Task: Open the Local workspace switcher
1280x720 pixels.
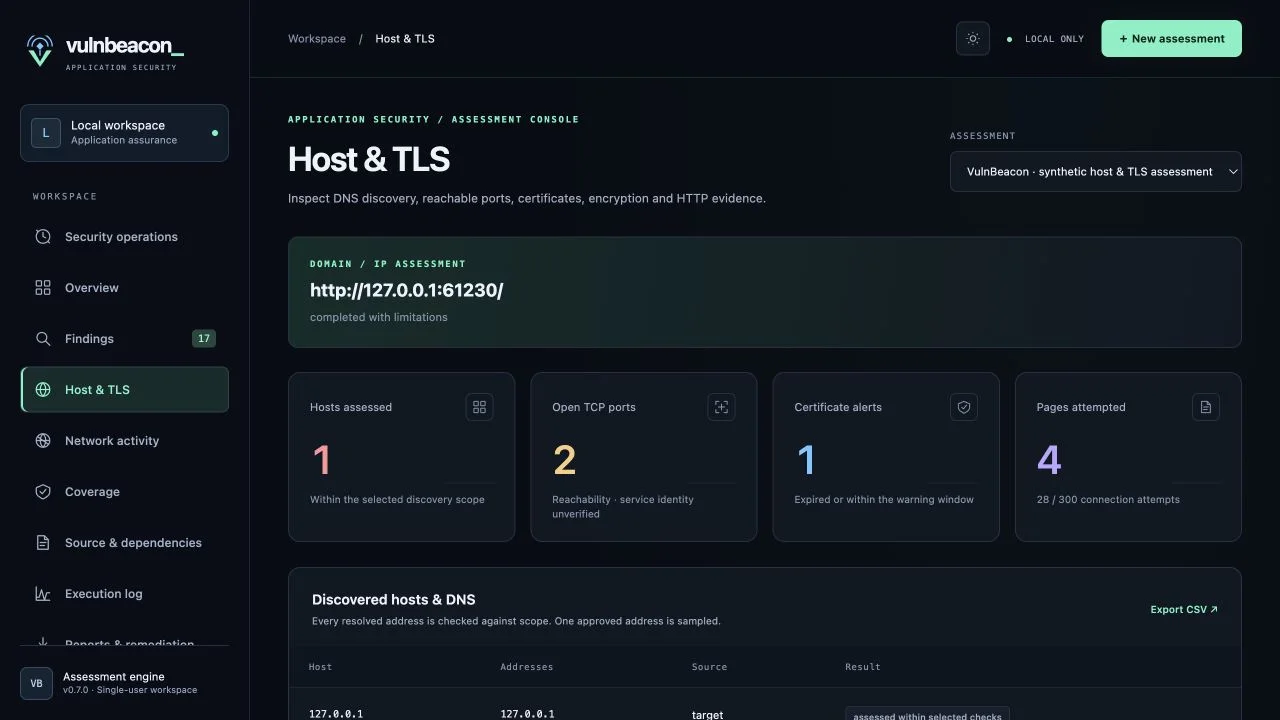Action: click(124, 133)
